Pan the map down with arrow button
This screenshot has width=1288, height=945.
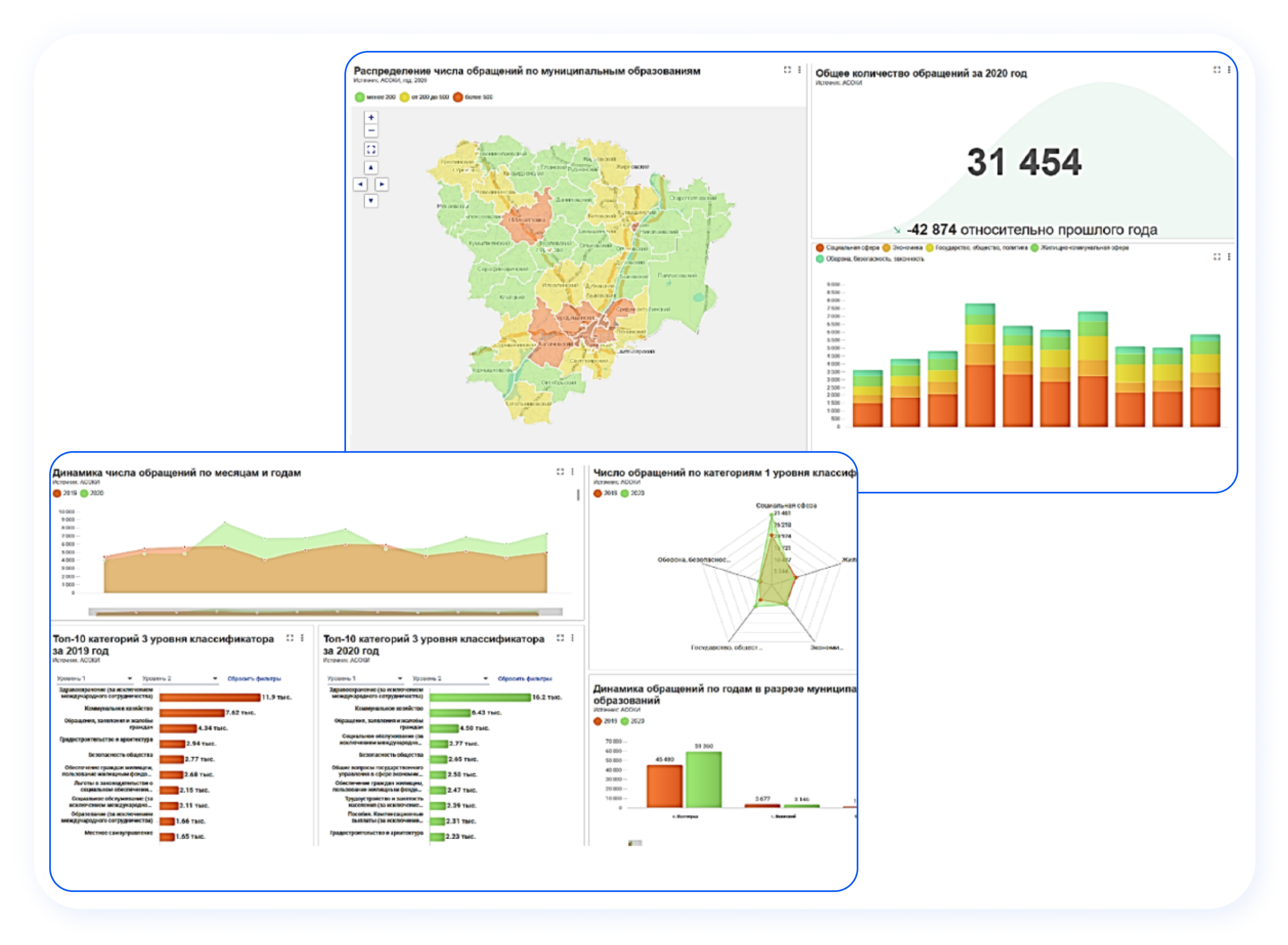click(x=372, y=201)
